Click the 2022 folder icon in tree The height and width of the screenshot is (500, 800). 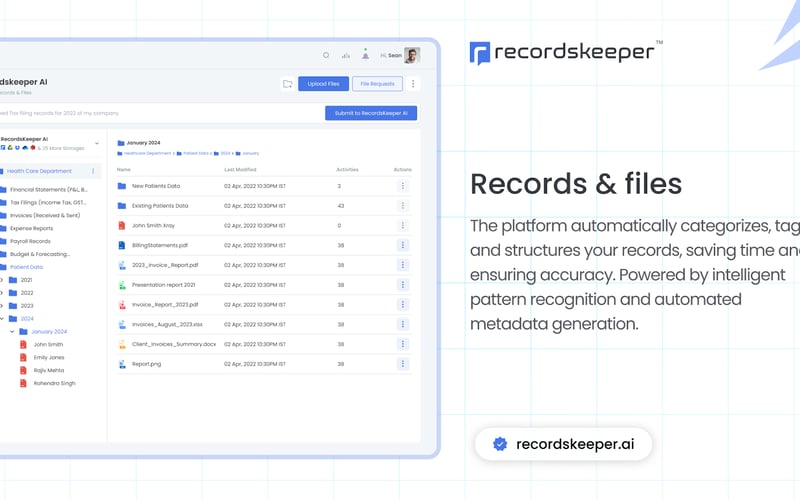tap(13, 292)
